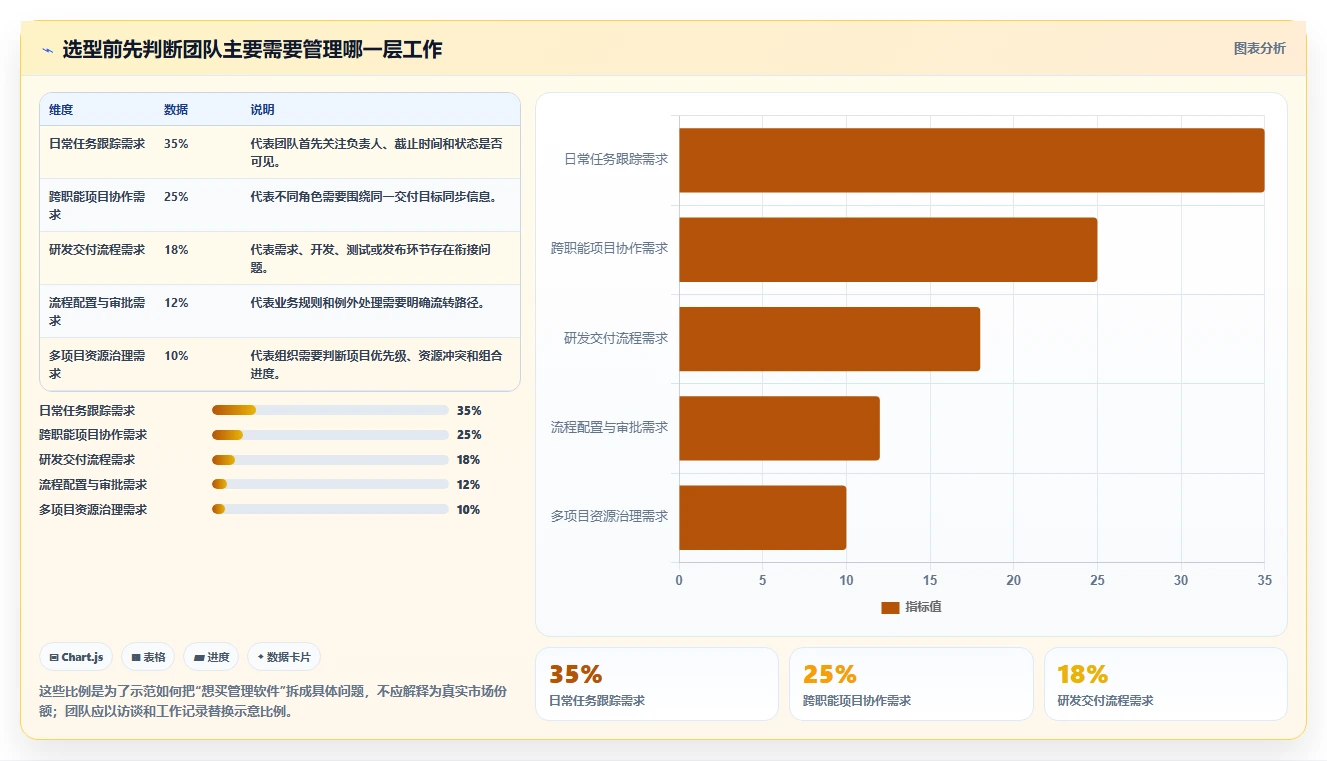Image resolution: width=1327 pixels, height=761 pixels.
Task: Click the chart axis label 日常任务跟踪需求
Action: coord(616,159)
